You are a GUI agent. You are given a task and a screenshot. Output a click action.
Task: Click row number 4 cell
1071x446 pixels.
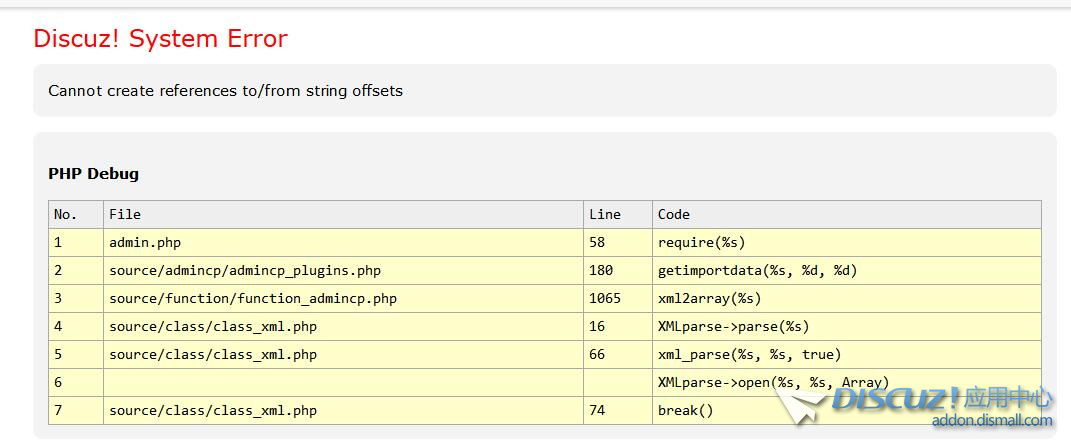76,326
